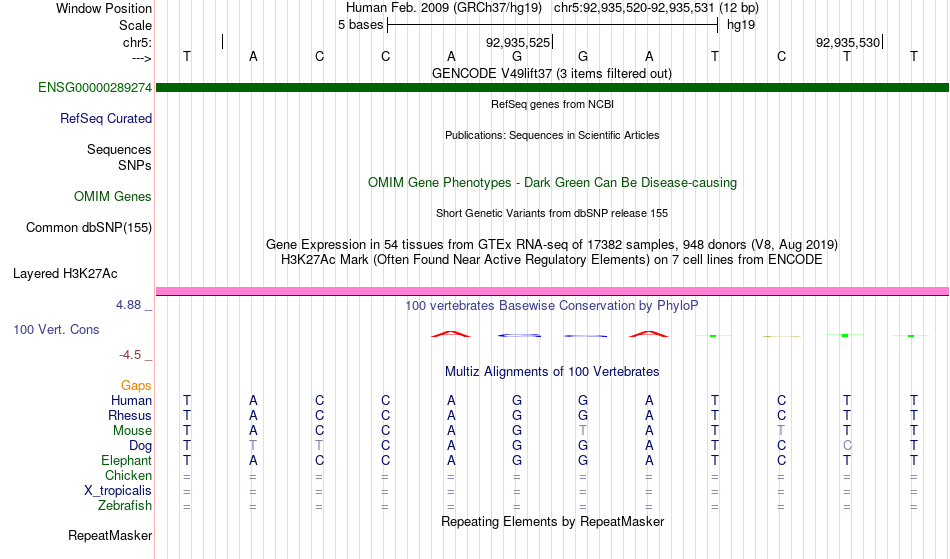Click Repeating Elements by RepeatMasker title

(552, 521)
